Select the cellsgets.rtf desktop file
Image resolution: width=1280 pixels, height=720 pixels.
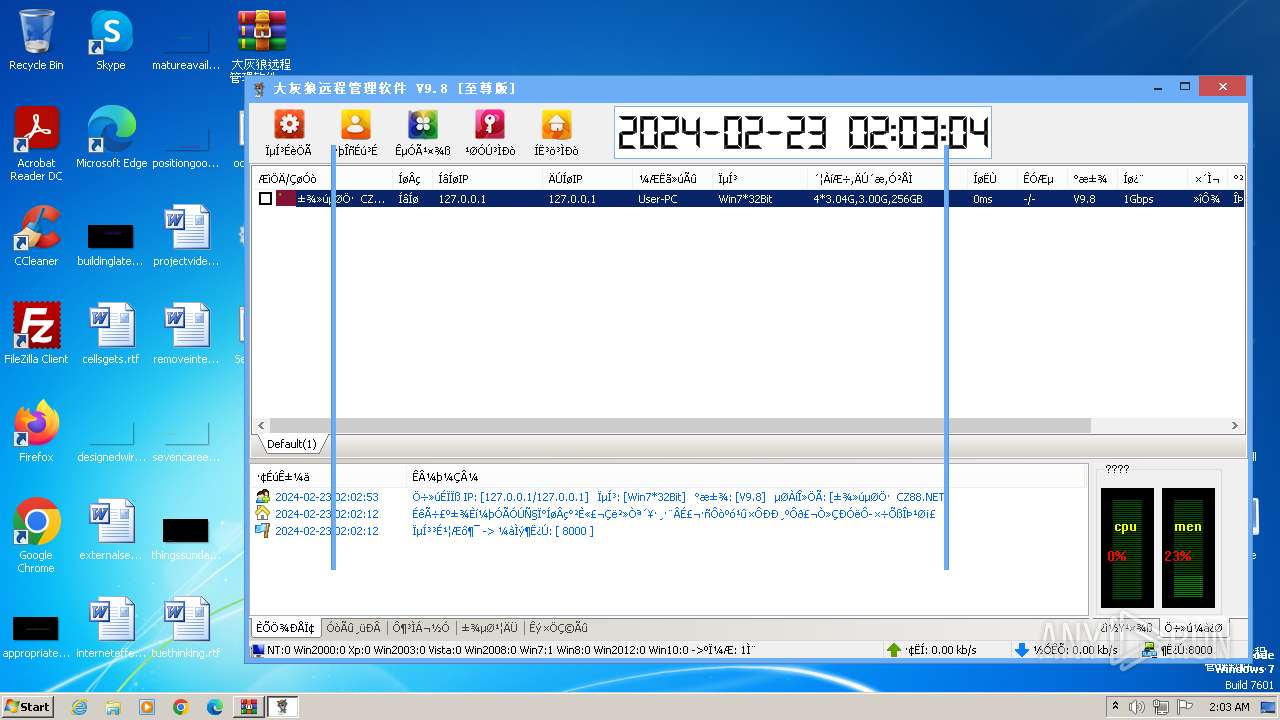click(x=111, y=334)
